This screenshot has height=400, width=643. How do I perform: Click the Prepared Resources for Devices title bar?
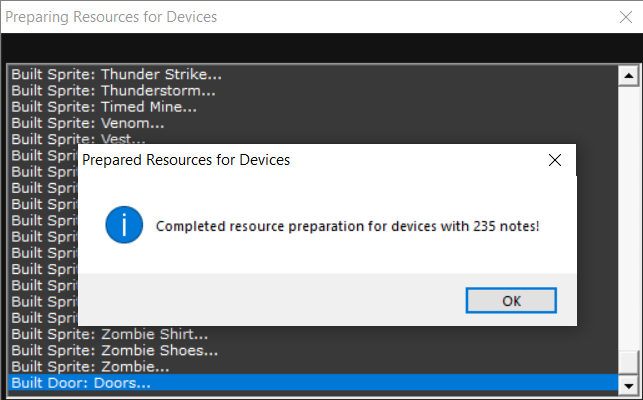pos(312,160)
